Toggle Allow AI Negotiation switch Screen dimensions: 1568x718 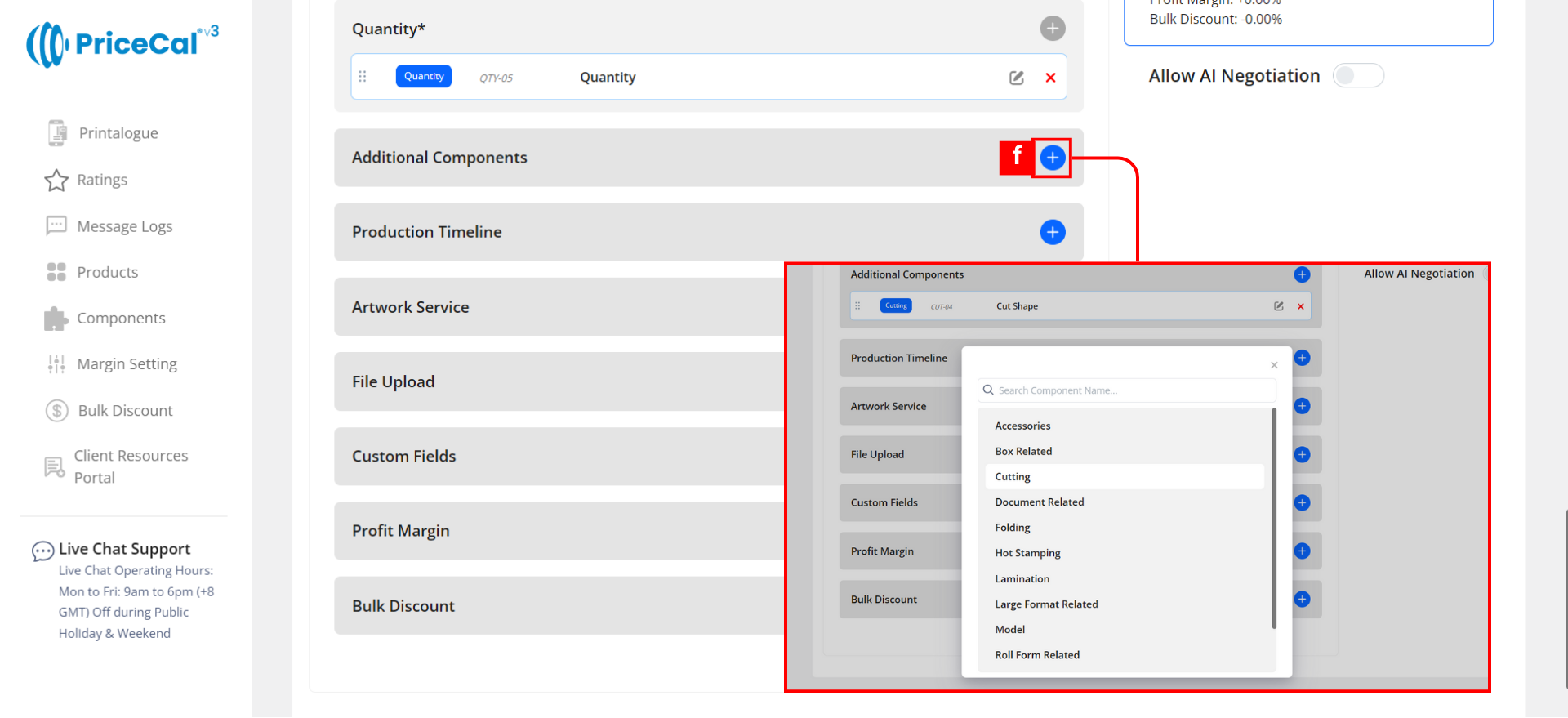coord(1357,76)
